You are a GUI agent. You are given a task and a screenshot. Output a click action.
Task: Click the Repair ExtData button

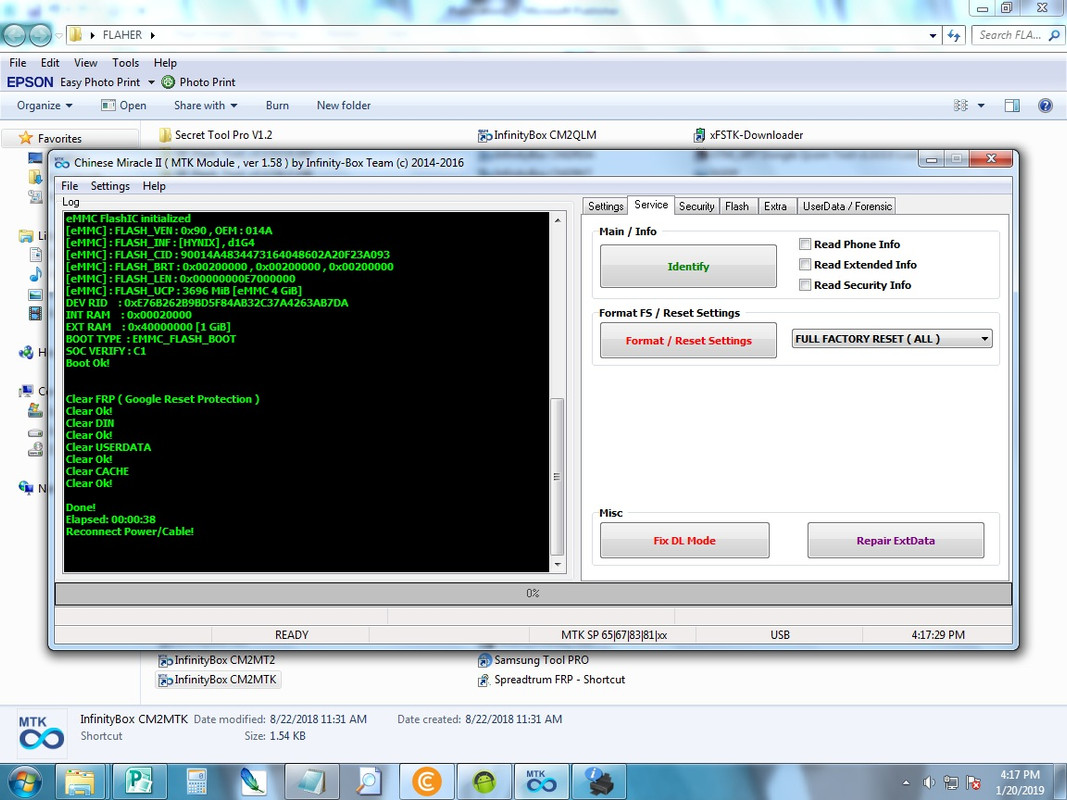pos(896,540)
